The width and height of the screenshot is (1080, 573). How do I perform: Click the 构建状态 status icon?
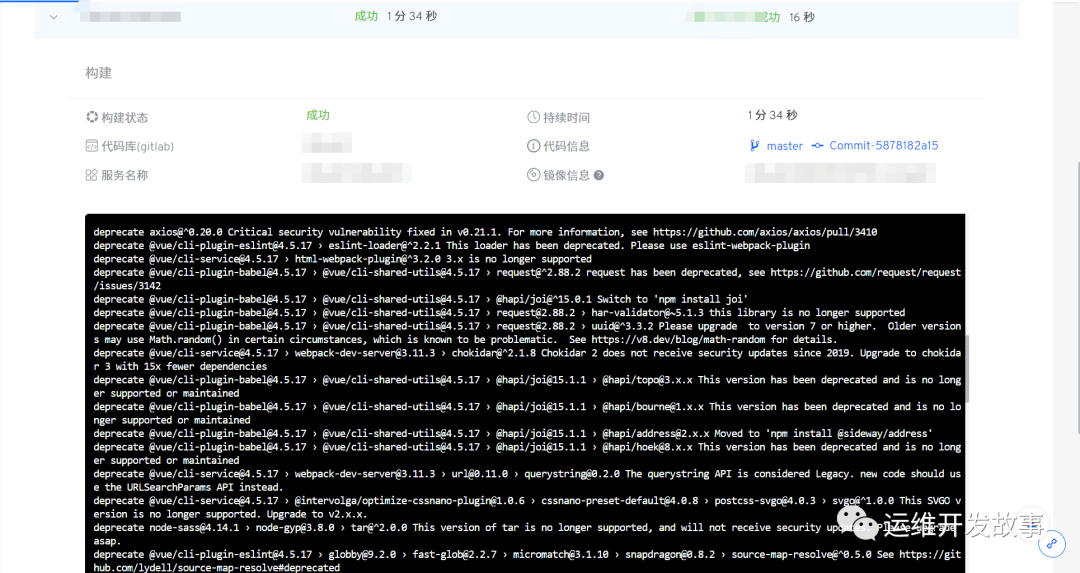(x=92, y=117)
